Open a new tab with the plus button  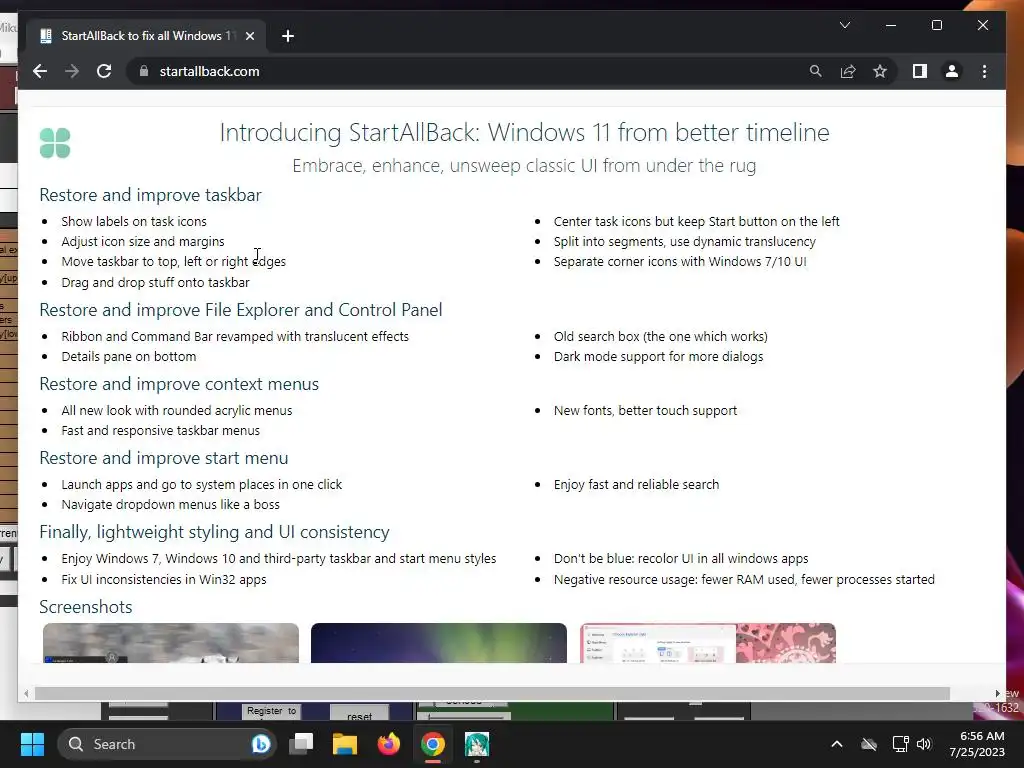pyautogui.click(x=287, y=36)
